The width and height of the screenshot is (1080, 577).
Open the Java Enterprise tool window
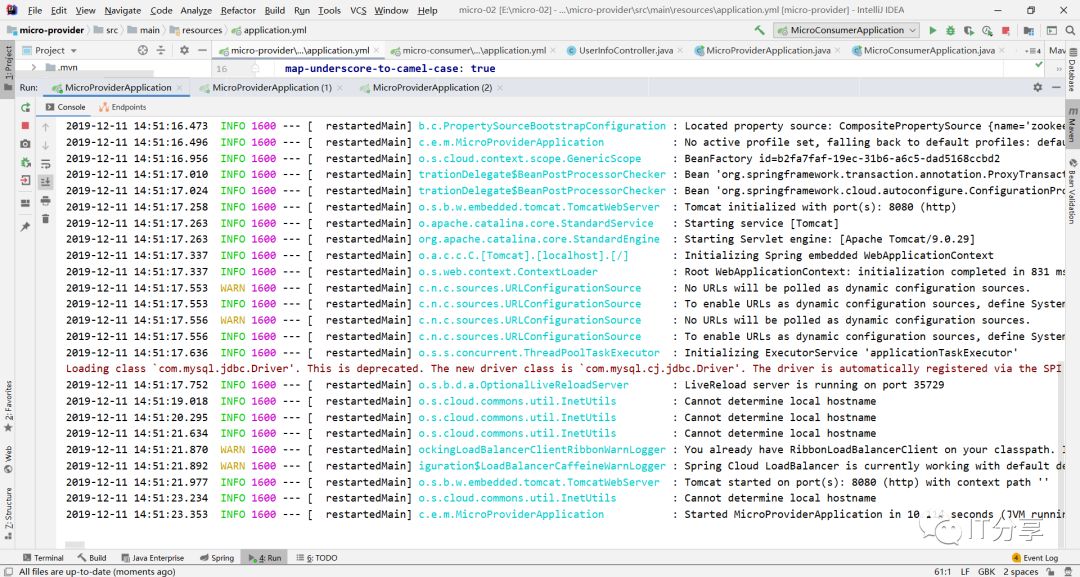[x=152, y=558]
